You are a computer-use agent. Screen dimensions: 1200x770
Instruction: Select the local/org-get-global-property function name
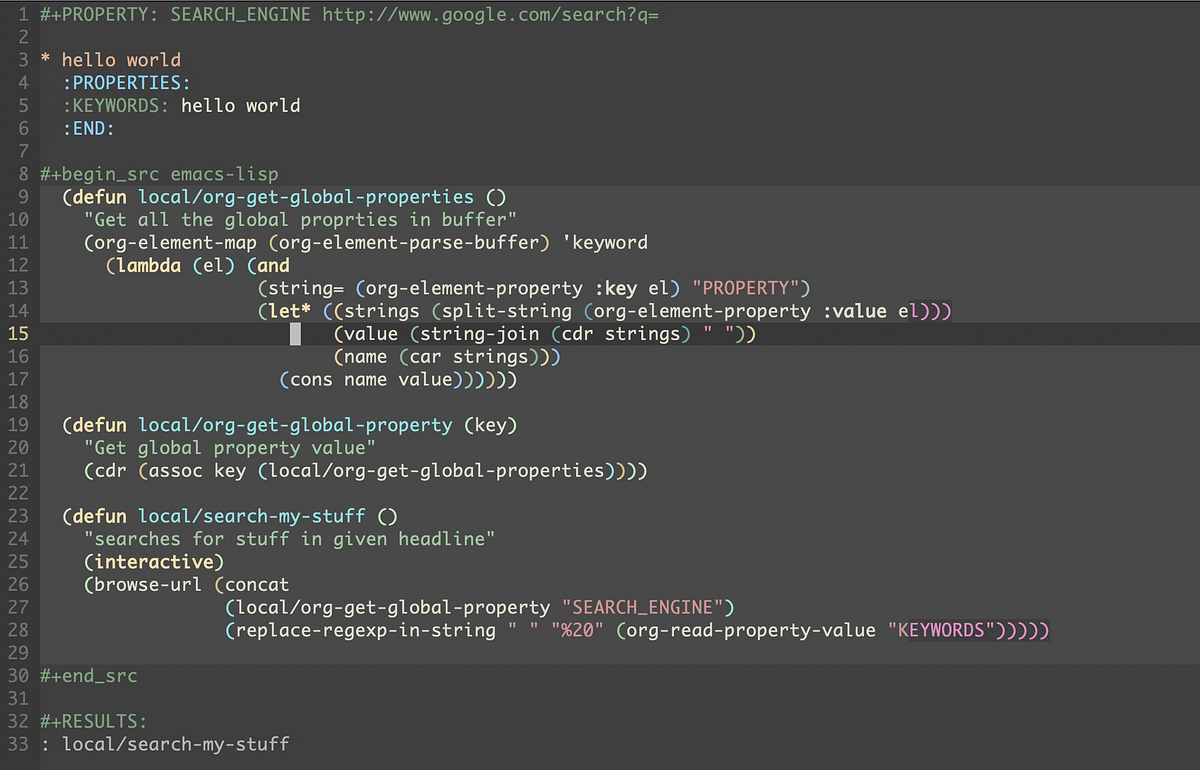(x=296, y=424)
